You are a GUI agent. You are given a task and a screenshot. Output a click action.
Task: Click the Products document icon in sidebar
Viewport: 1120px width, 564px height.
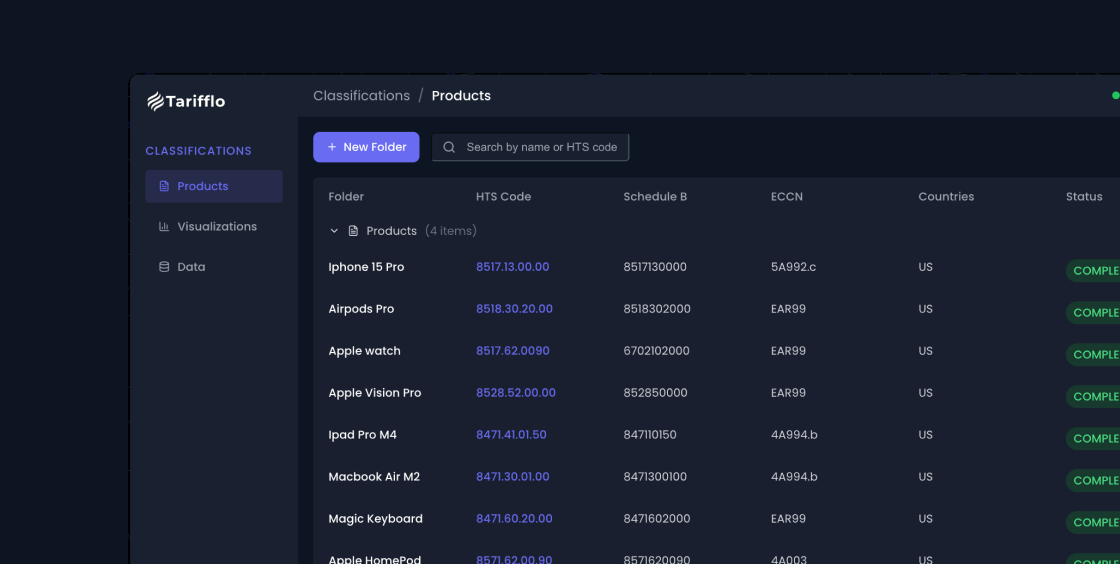pos(164,186)
